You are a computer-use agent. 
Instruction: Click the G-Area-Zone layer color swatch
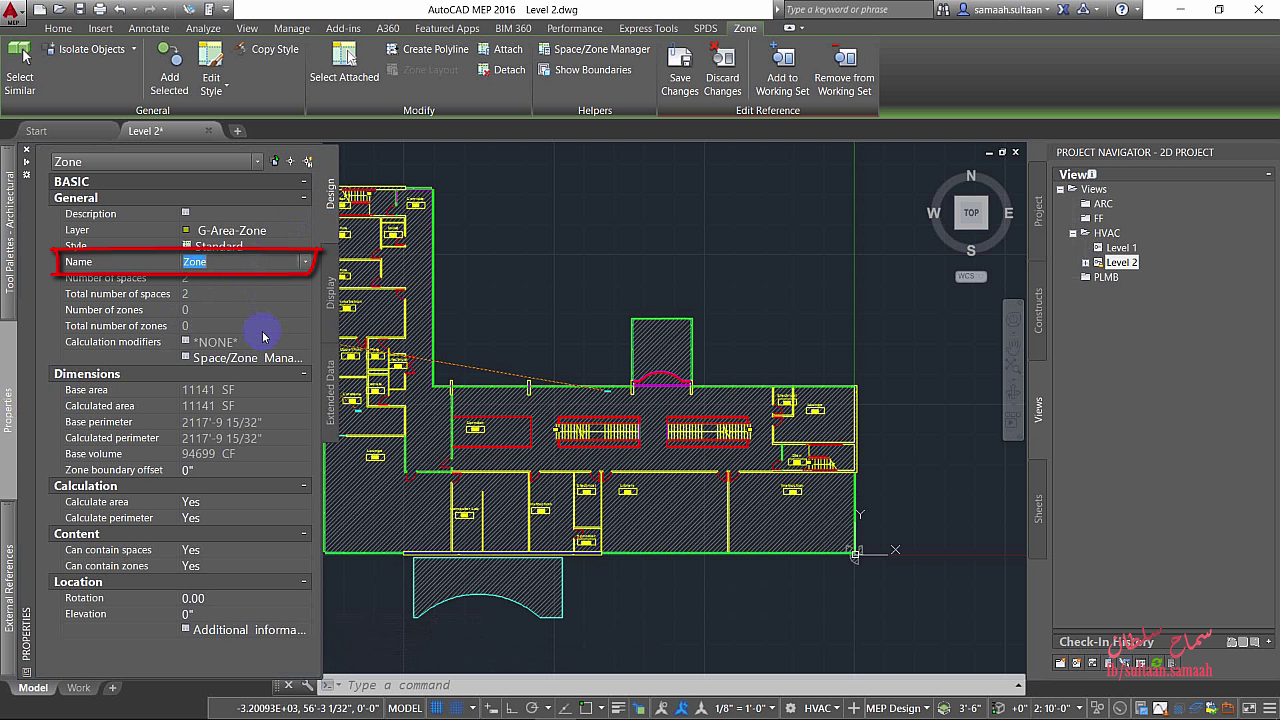pyautogui.click(x=186, y=230)
